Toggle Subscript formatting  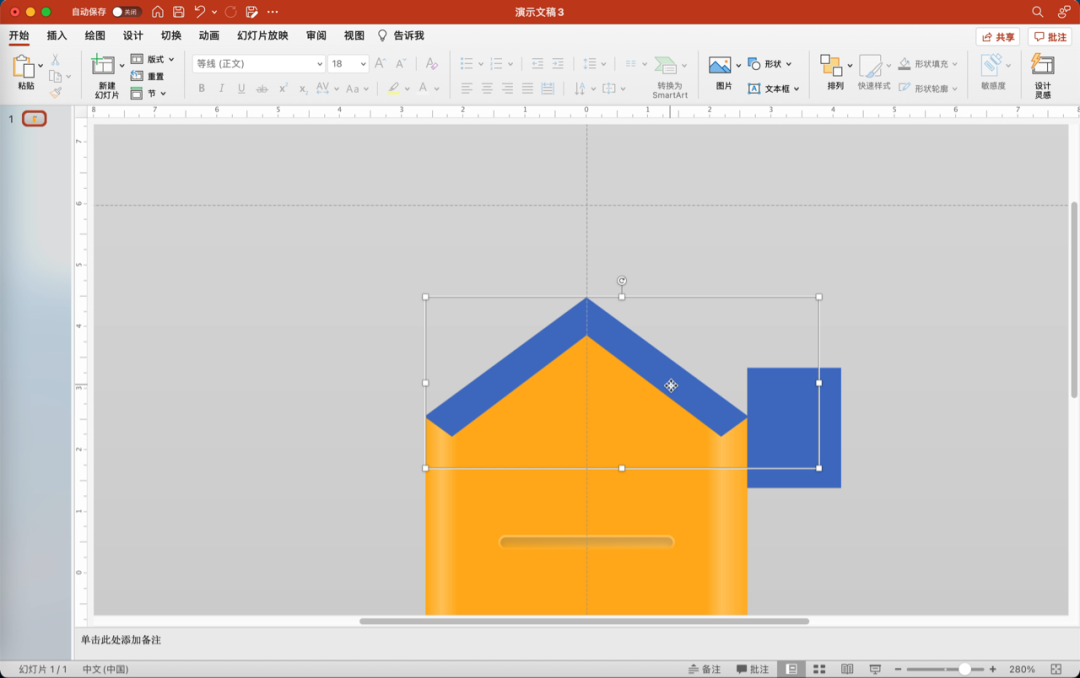click(x=303, y=88)
